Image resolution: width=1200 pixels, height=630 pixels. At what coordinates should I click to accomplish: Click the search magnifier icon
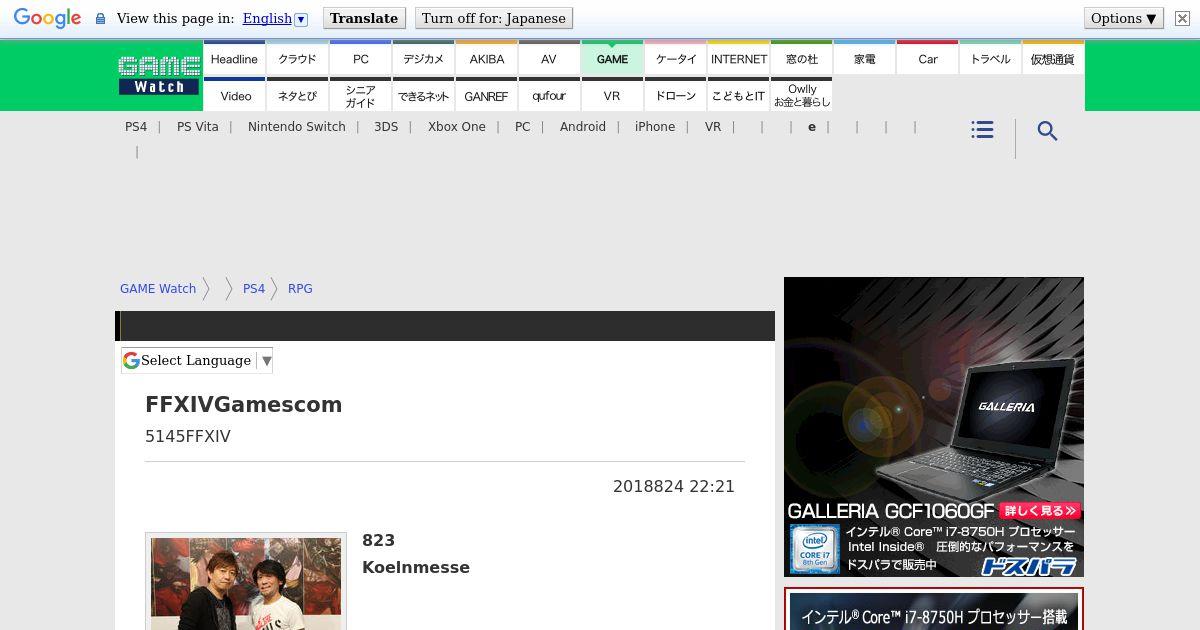point(1047,131)
